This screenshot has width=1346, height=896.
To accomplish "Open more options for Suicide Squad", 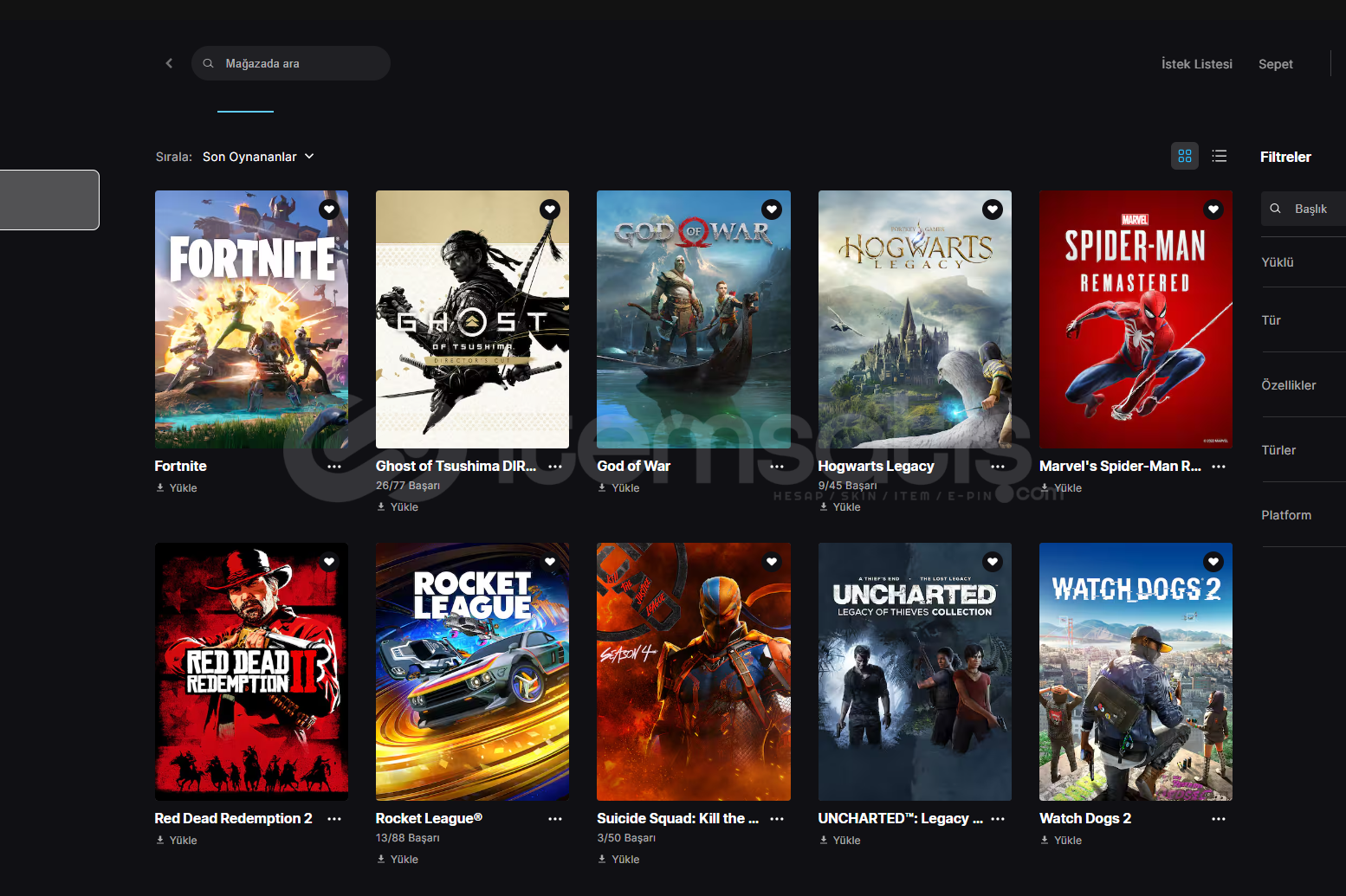I will (x=777, y=819).
